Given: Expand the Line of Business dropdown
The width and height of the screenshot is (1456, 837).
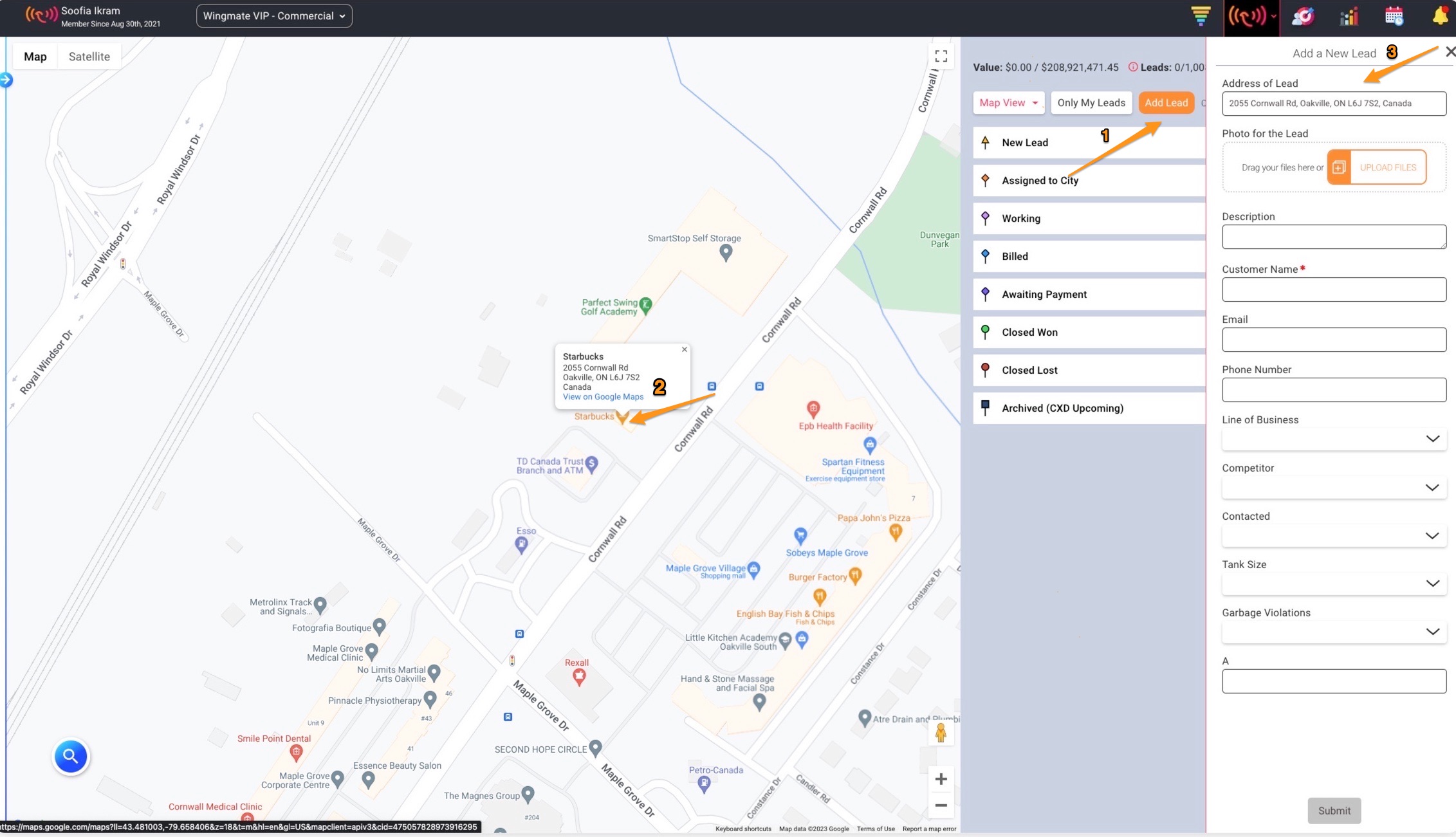Looking at the screenshot, I should pos(1334,439).
